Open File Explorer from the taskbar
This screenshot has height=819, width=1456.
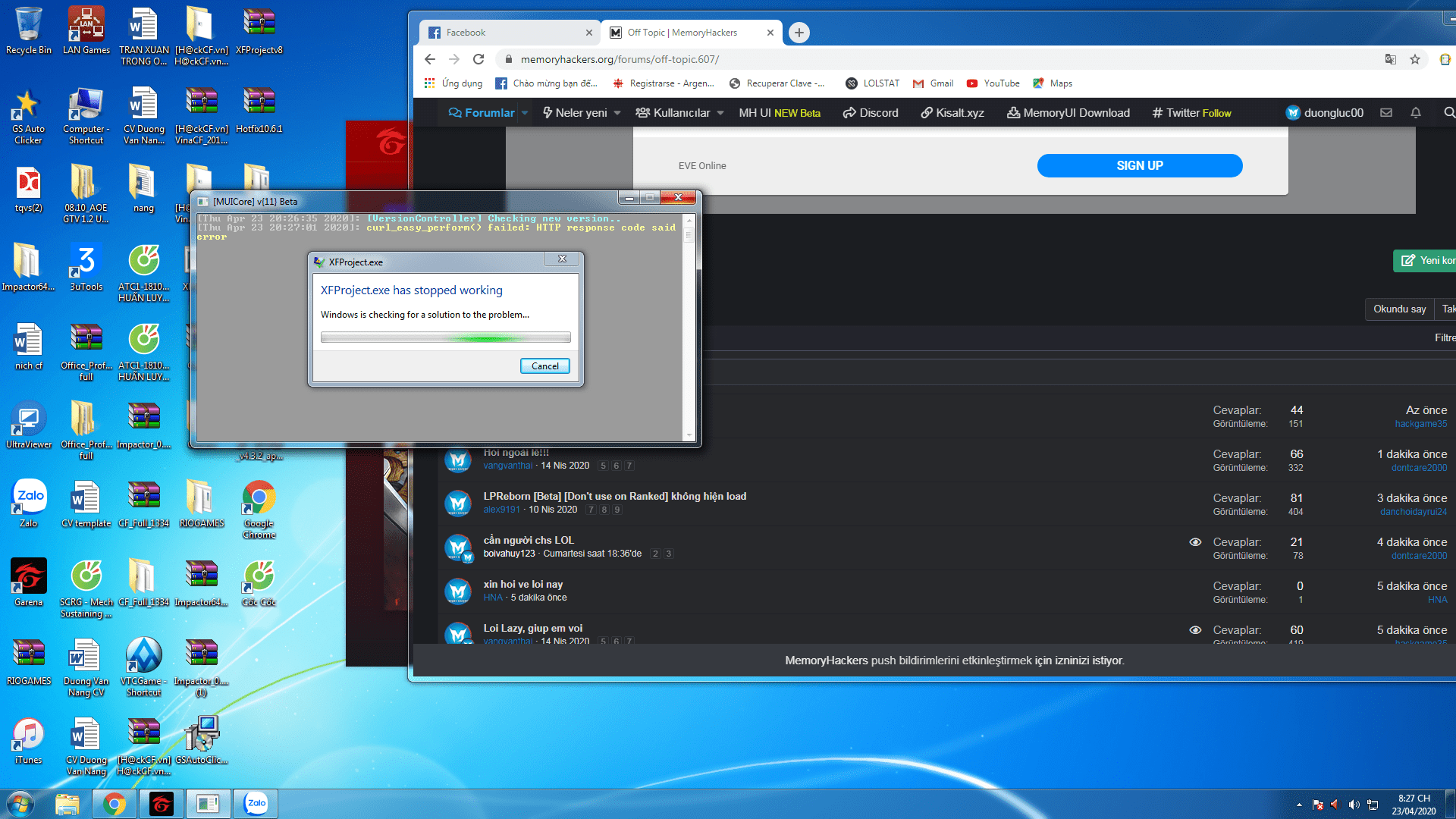tap(67, 804)
